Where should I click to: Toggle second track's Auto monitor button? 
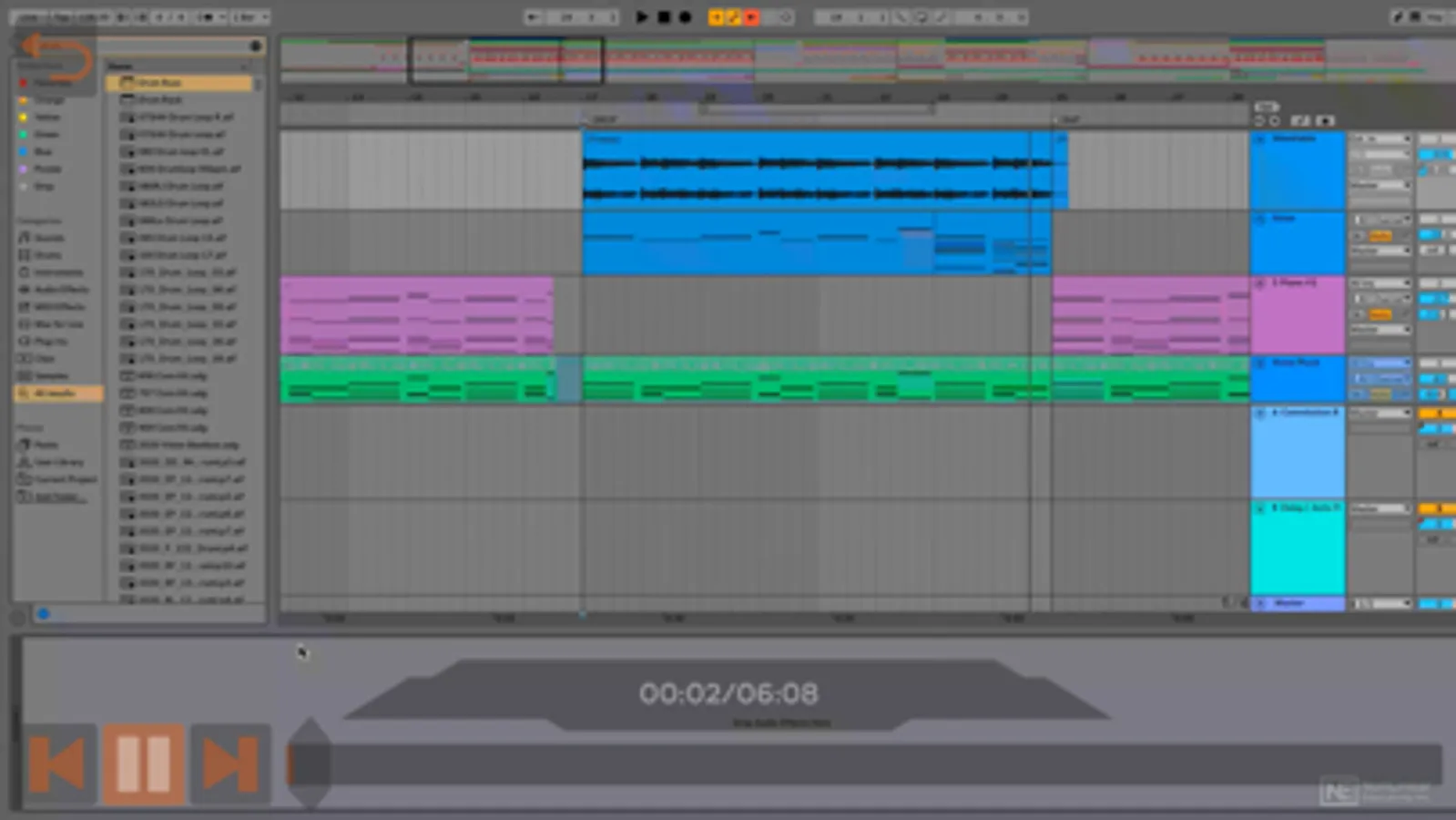tap(1380, 236)
